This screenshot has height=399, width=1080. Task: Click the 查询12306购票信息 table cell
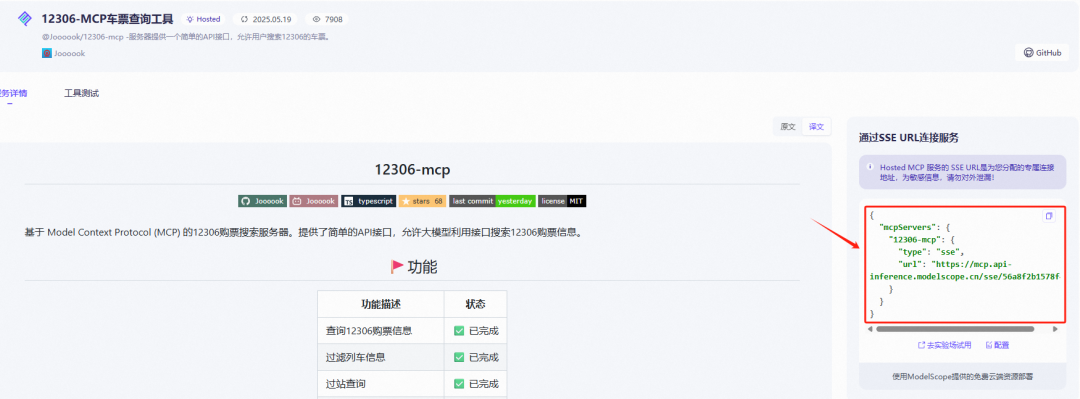tap(380, 331)
